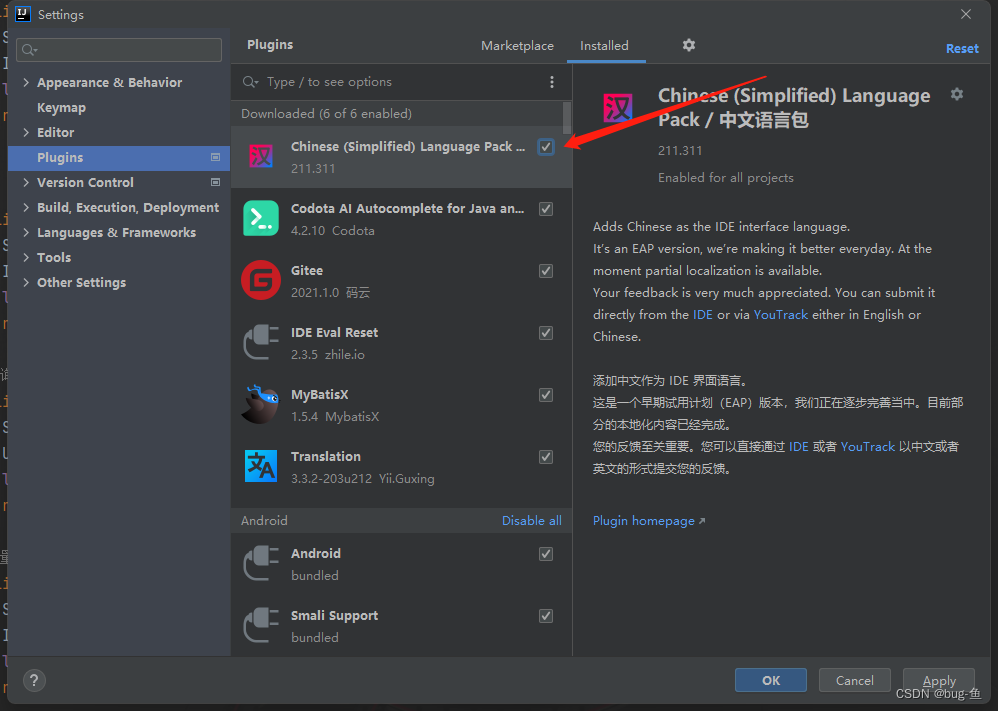Open gear menu in plugin detail pane
This screenshot has height=711, width=998.
pyautogui.click(x=957, y=94)
